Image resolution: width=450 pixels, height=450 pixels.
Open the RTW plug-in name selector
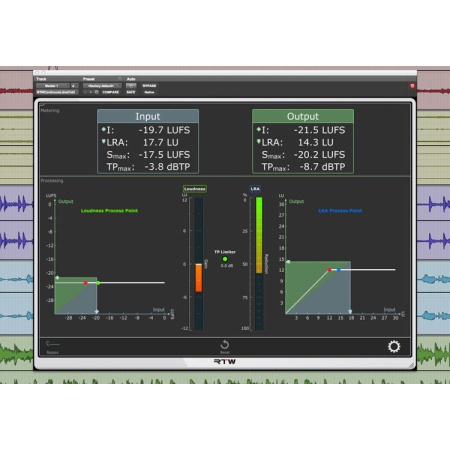(57, 92)
